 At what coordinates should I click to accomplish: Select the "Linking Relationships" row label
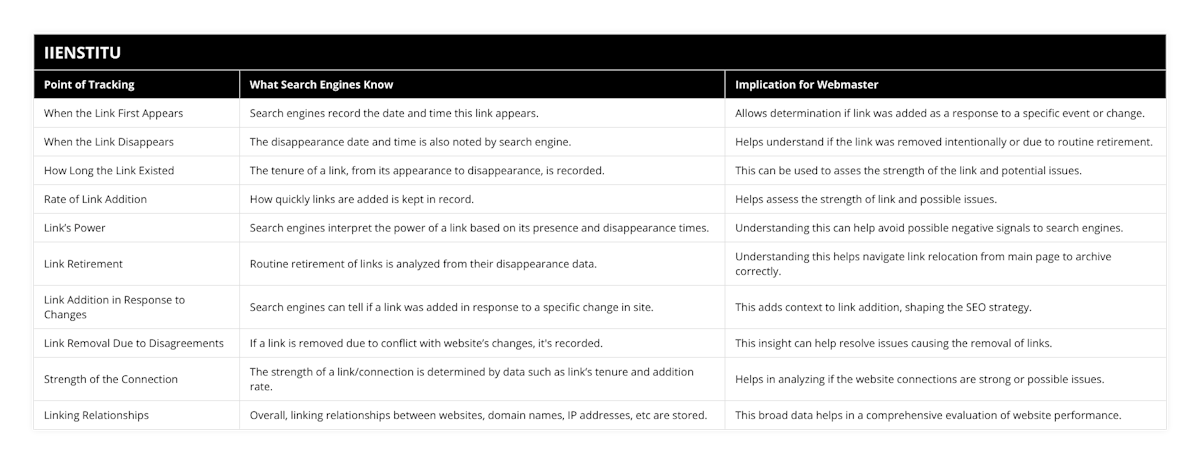(x=97, y=415)
